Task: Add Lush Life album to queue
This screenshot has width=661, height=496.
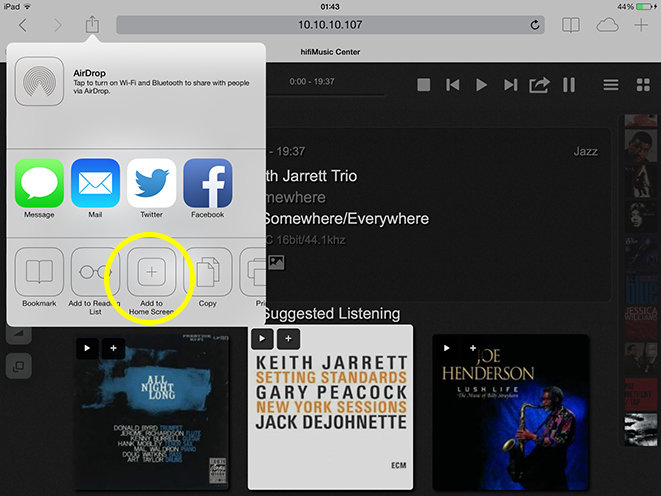Action: (473, 348)
